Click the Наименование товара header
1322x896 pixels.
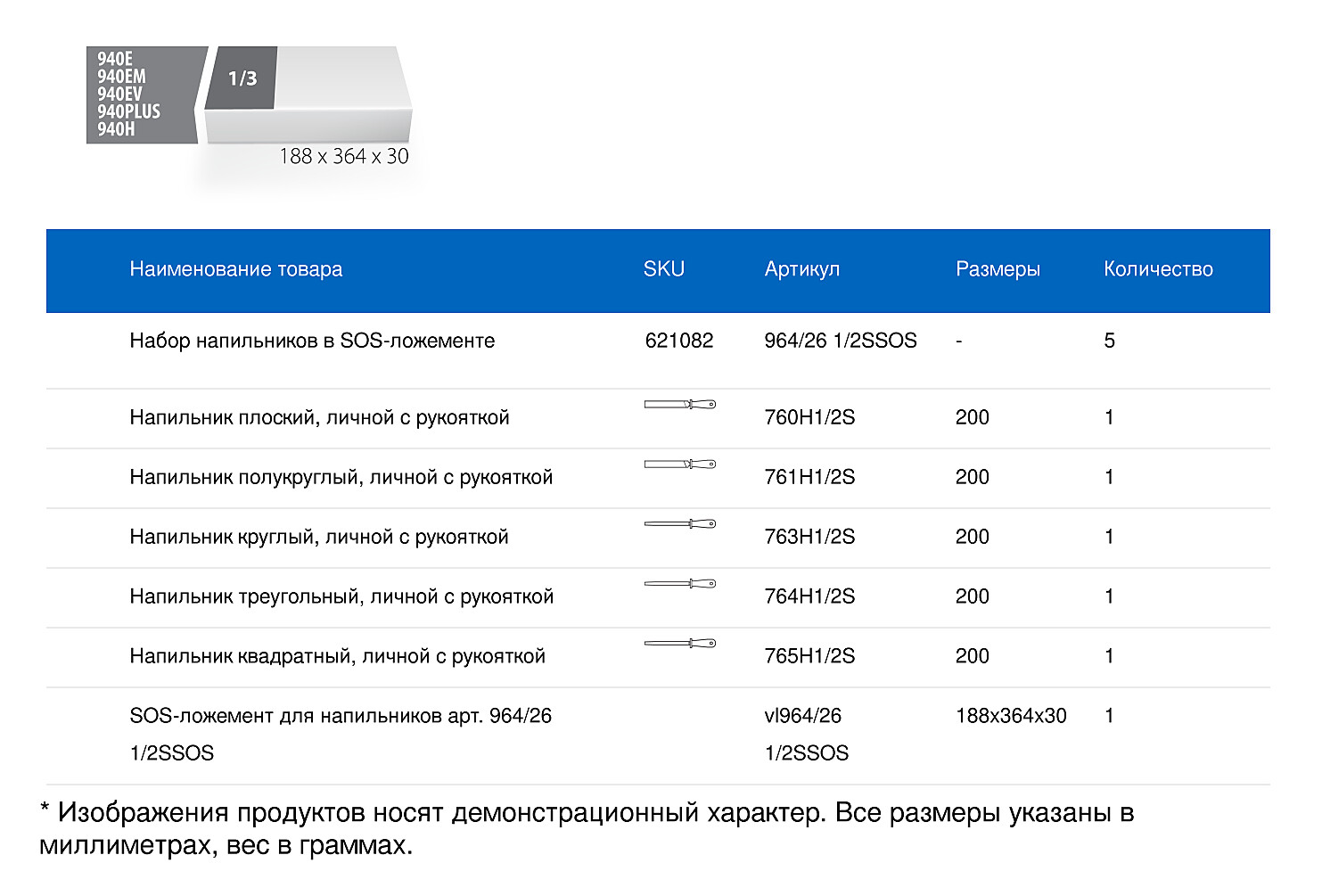236,269
